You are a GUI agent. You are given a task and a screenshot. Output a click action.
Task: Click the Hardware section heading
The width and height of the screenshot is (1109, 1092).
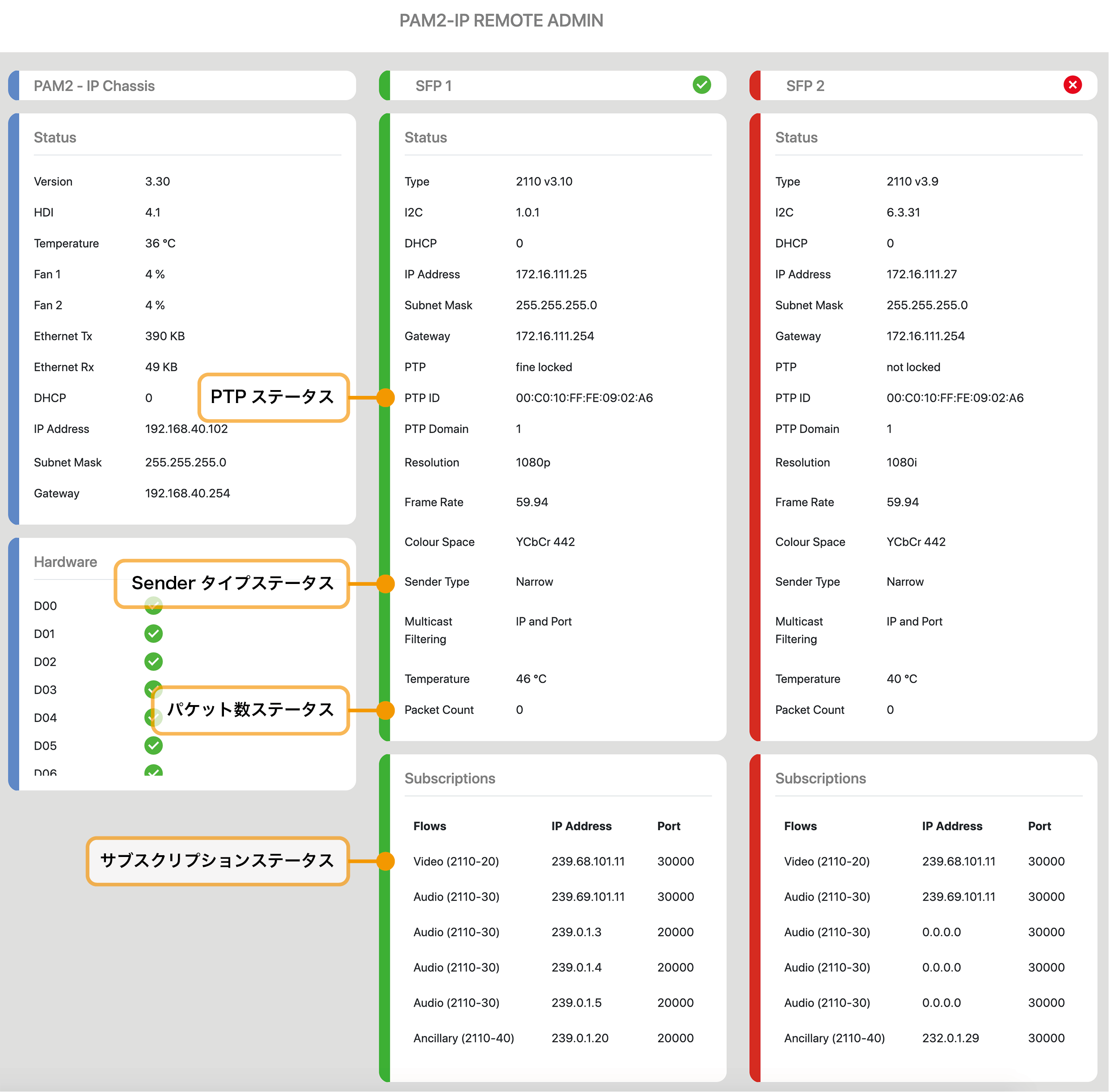(65, 562)
